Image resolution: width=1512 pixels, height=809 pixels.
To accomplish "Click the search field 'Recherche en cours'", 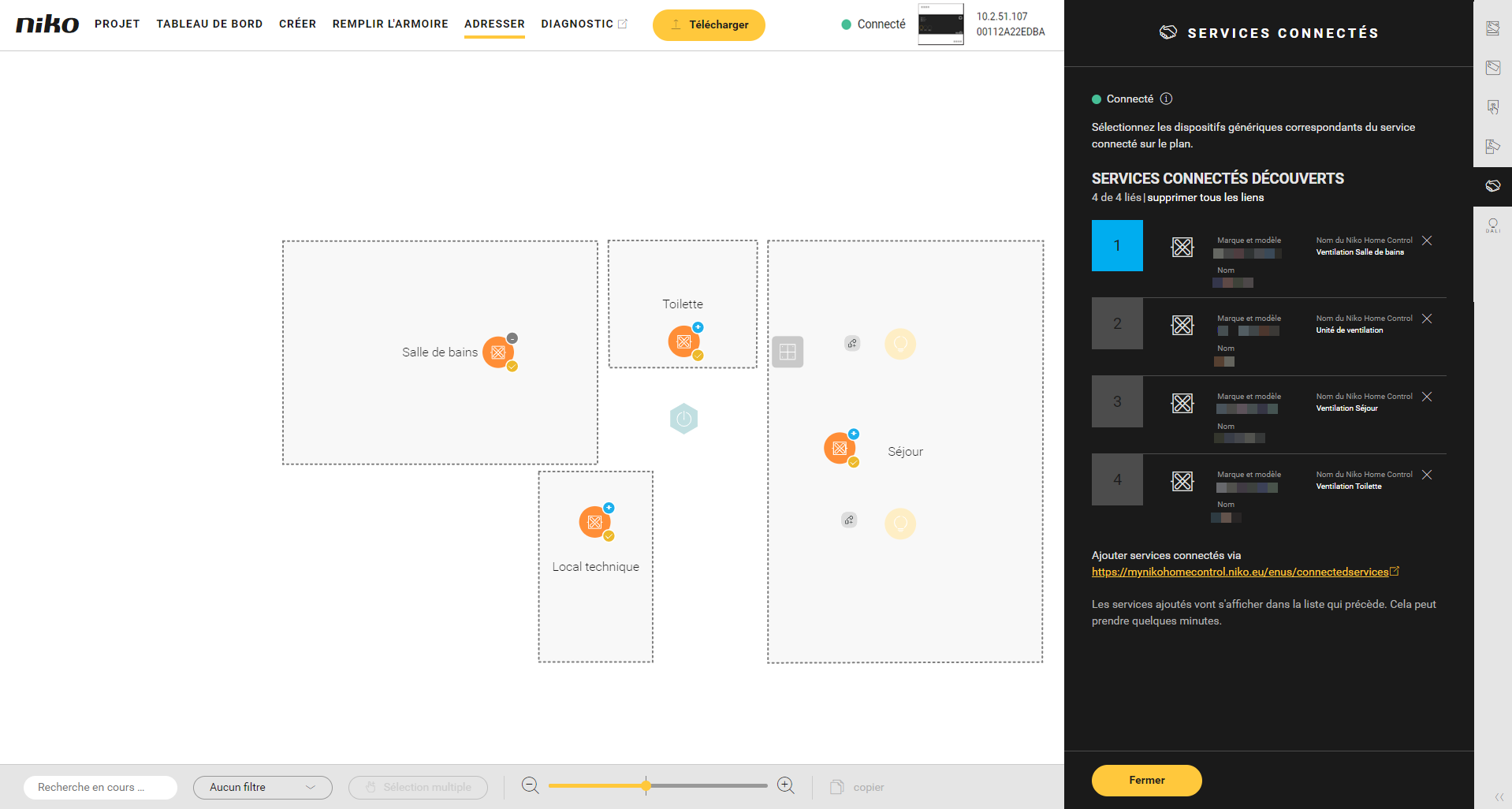I will [x=100, y=787].
